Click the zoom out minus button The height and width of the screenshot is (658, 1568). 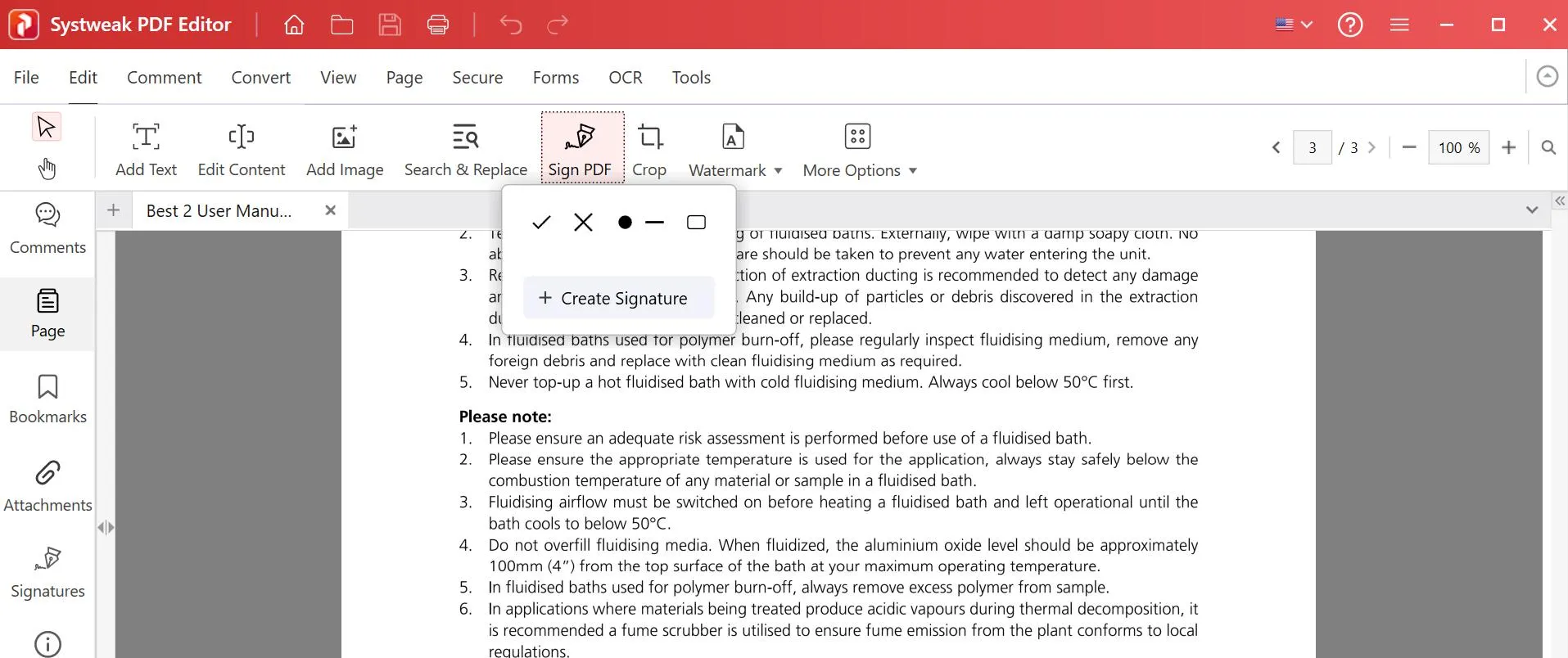click(1409, 148)
